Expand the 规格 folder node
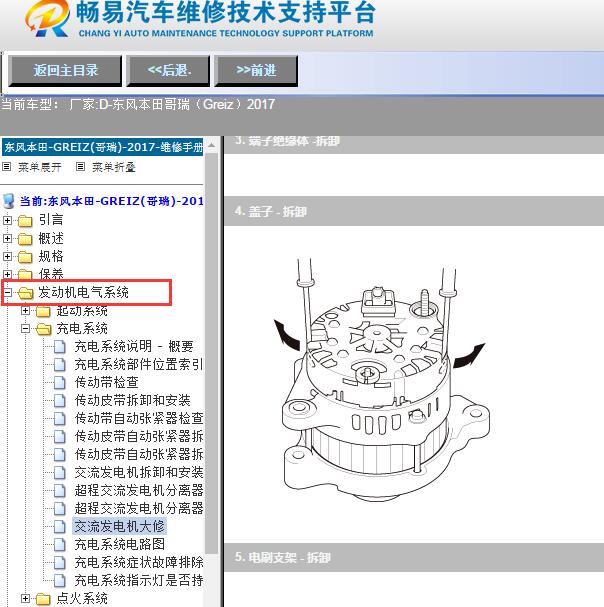This screenshot has width=604, height=607. click(x=7, y=256)
